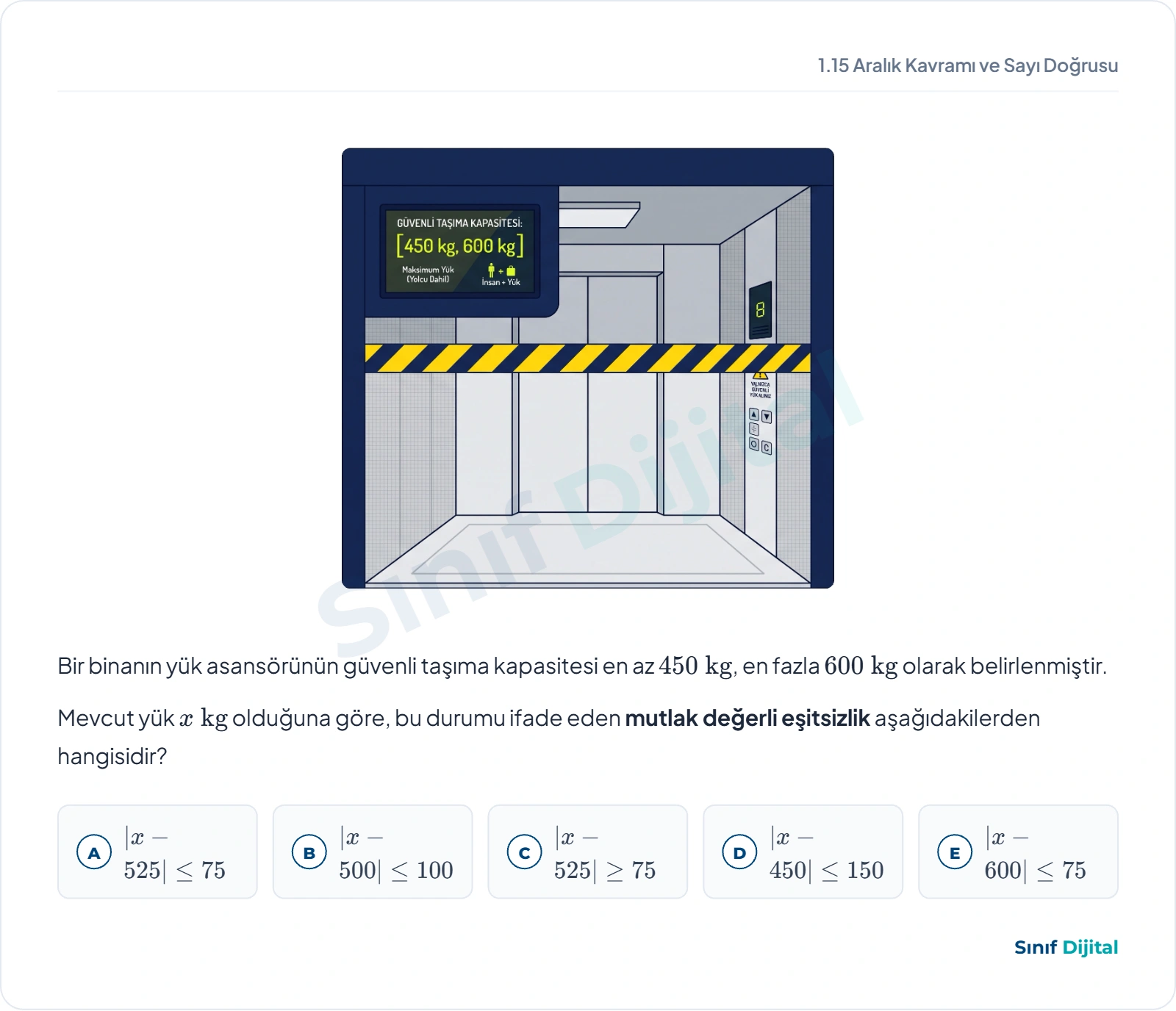
Task: Click the elevator panel C button
Action: click(767, 447)
